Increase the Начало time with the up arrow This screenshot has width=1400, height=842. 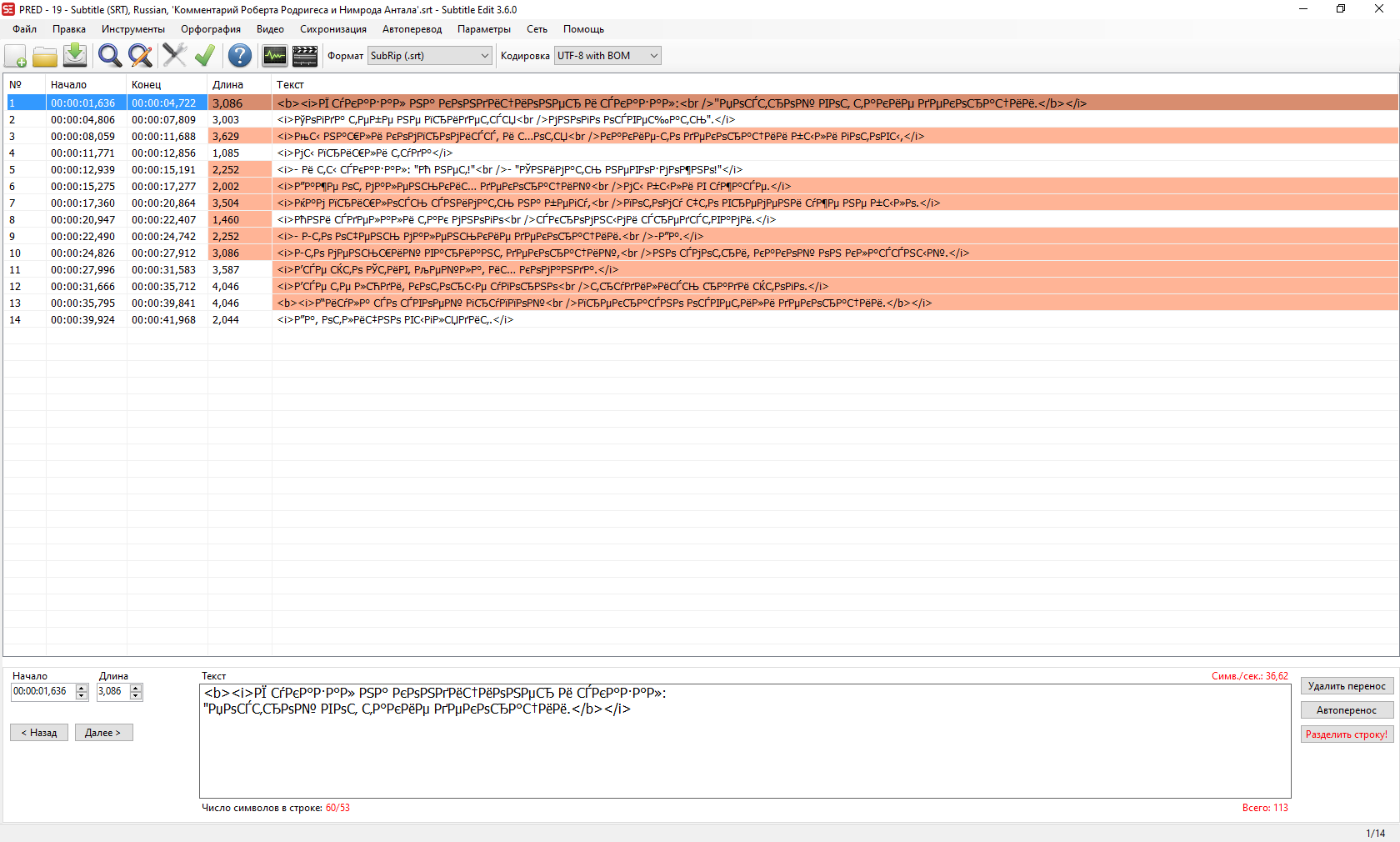tap(82, 688)
